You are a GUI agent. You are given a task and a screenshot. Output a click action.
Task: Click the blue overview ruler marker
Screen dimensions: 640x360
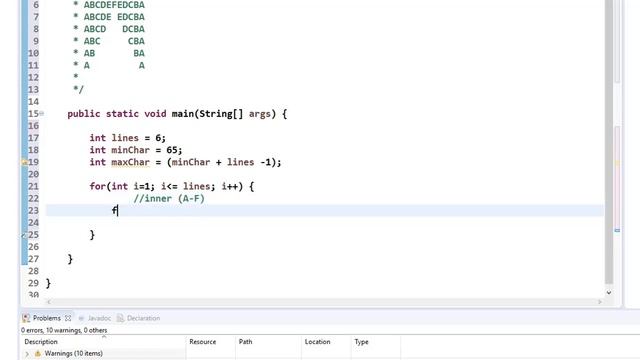[x=617, y=230]
